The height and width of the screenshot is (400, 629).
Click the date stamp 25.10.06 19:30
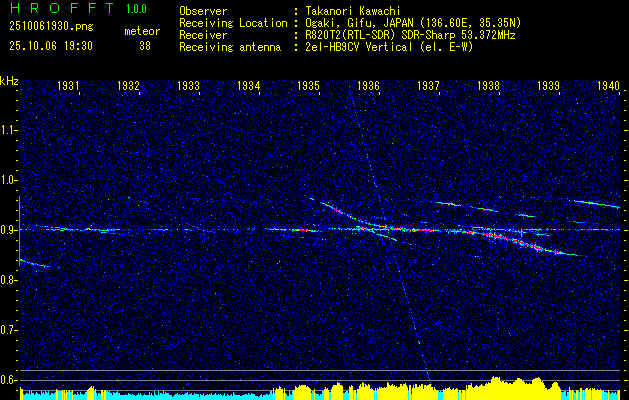(51, 46)
